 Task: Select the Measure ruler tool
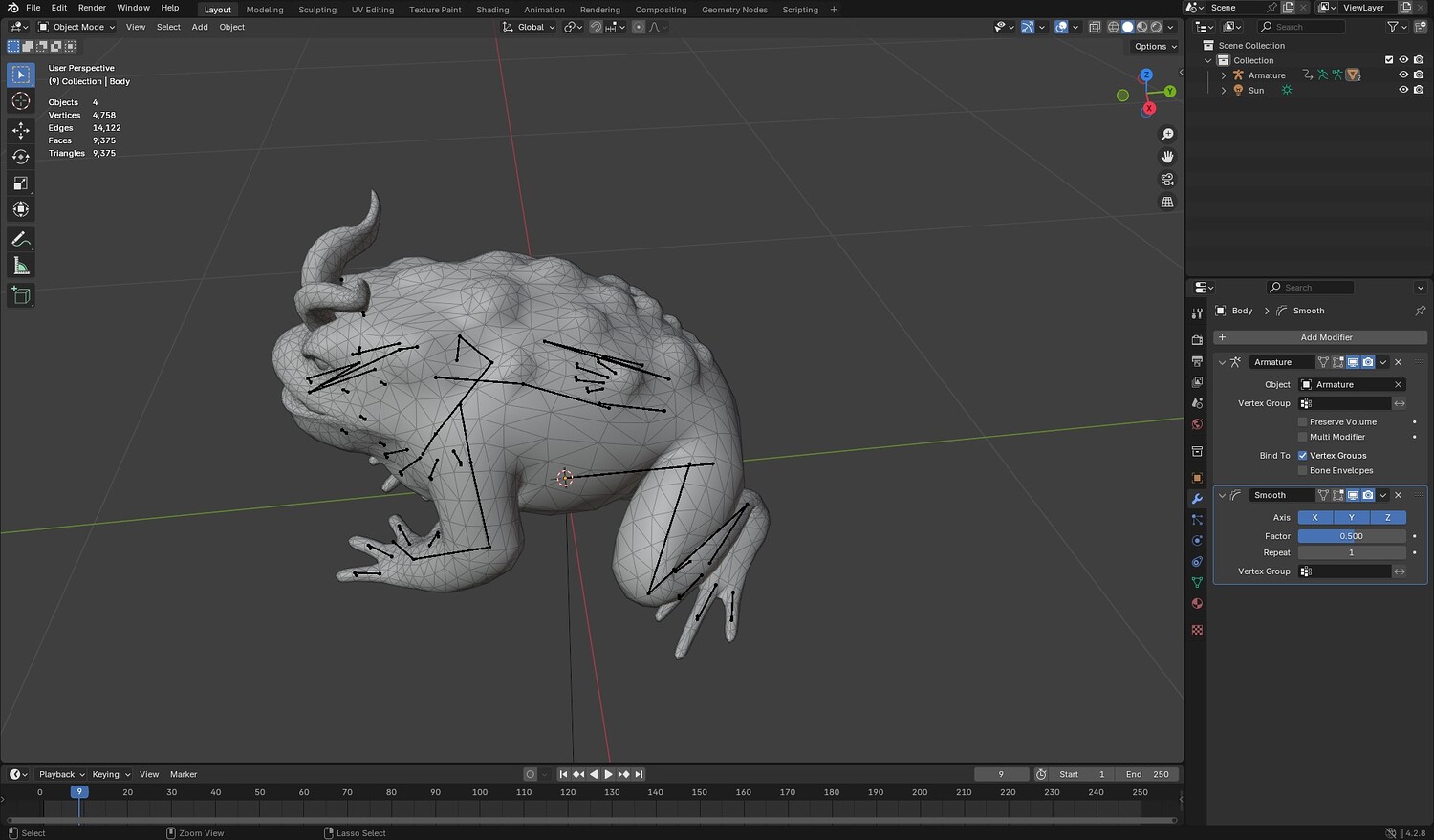click(x=20, y=267)
